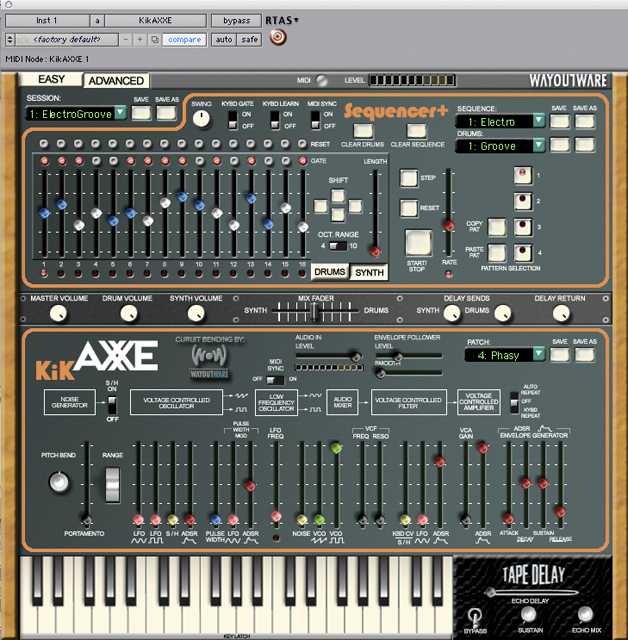Open the Drums dropdown arrow
The width and height of the screenshot is (628, 640).
(539, 145)
